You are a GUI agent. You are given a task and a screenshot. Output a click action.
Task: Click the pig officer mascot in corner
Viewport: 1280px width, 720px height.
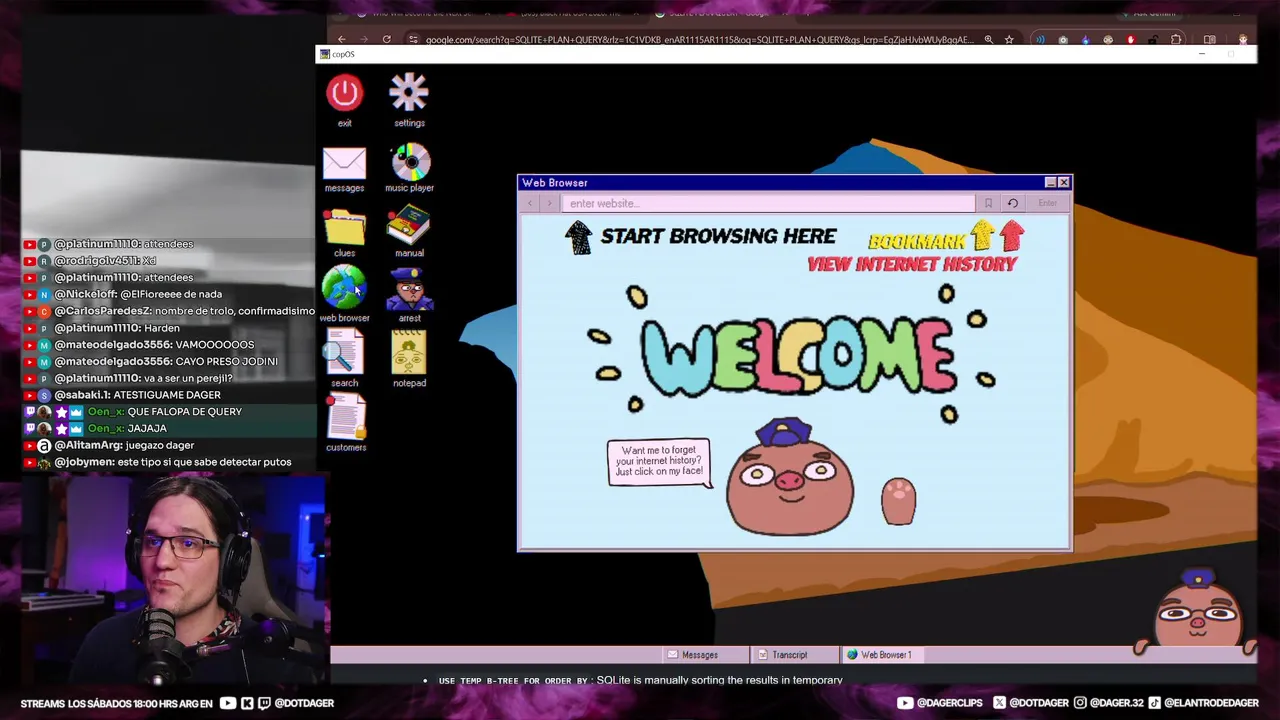click(x=1198, y=610)
